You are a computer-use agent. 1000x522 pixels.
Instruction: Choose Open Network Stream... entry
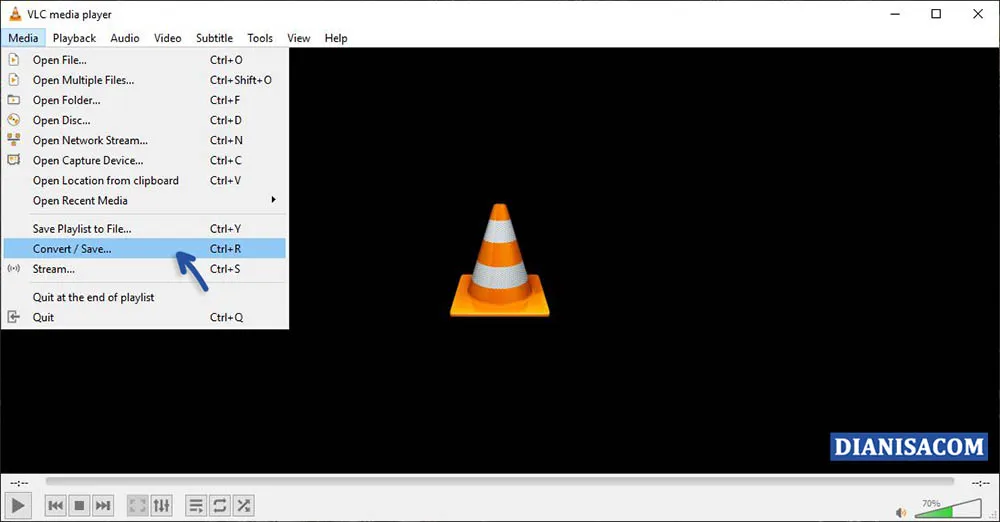click(x=145, y=140)
